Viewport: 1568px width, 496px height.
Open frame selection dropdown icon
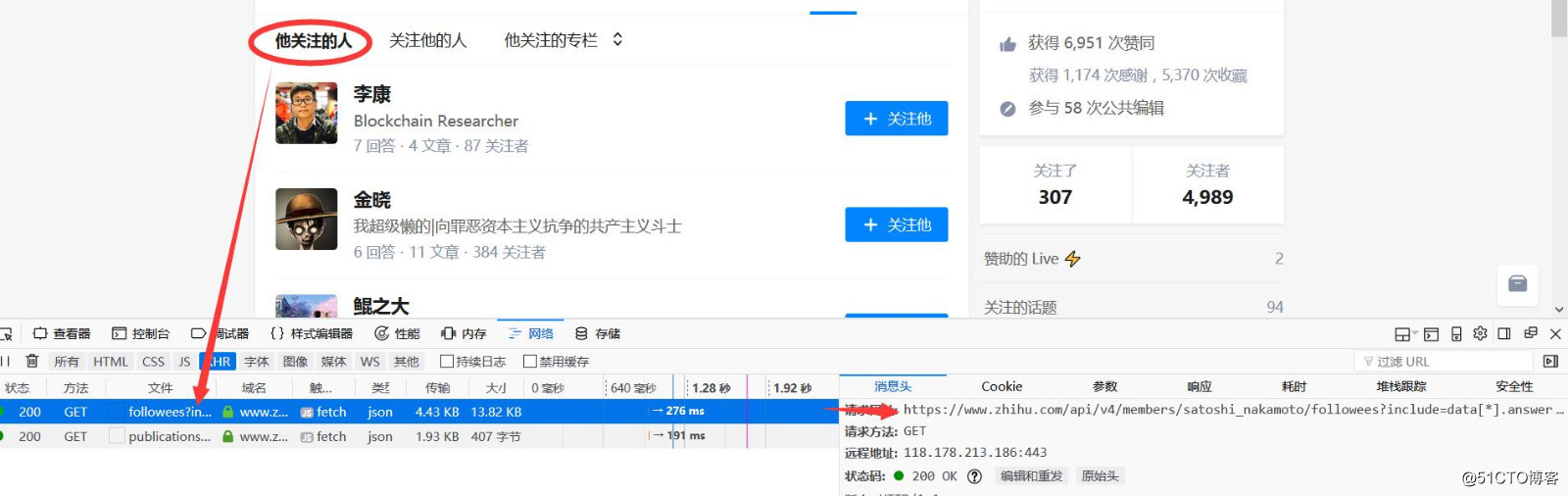click(x=1405, y=334)
